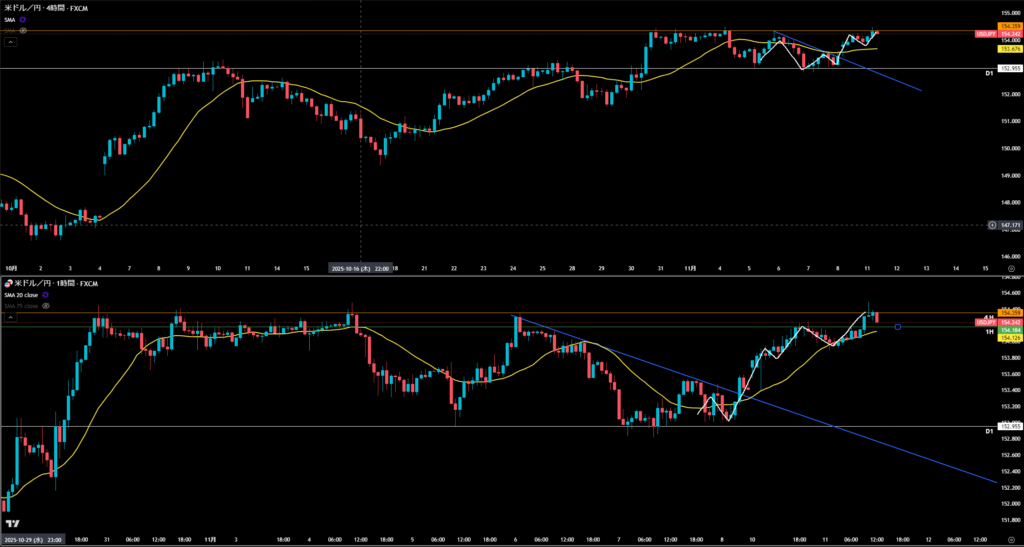This screenshot has height=547, width=1024.
Task: Click the TradingView logo in bottom-left corner
Action: (x=11, y=524)
